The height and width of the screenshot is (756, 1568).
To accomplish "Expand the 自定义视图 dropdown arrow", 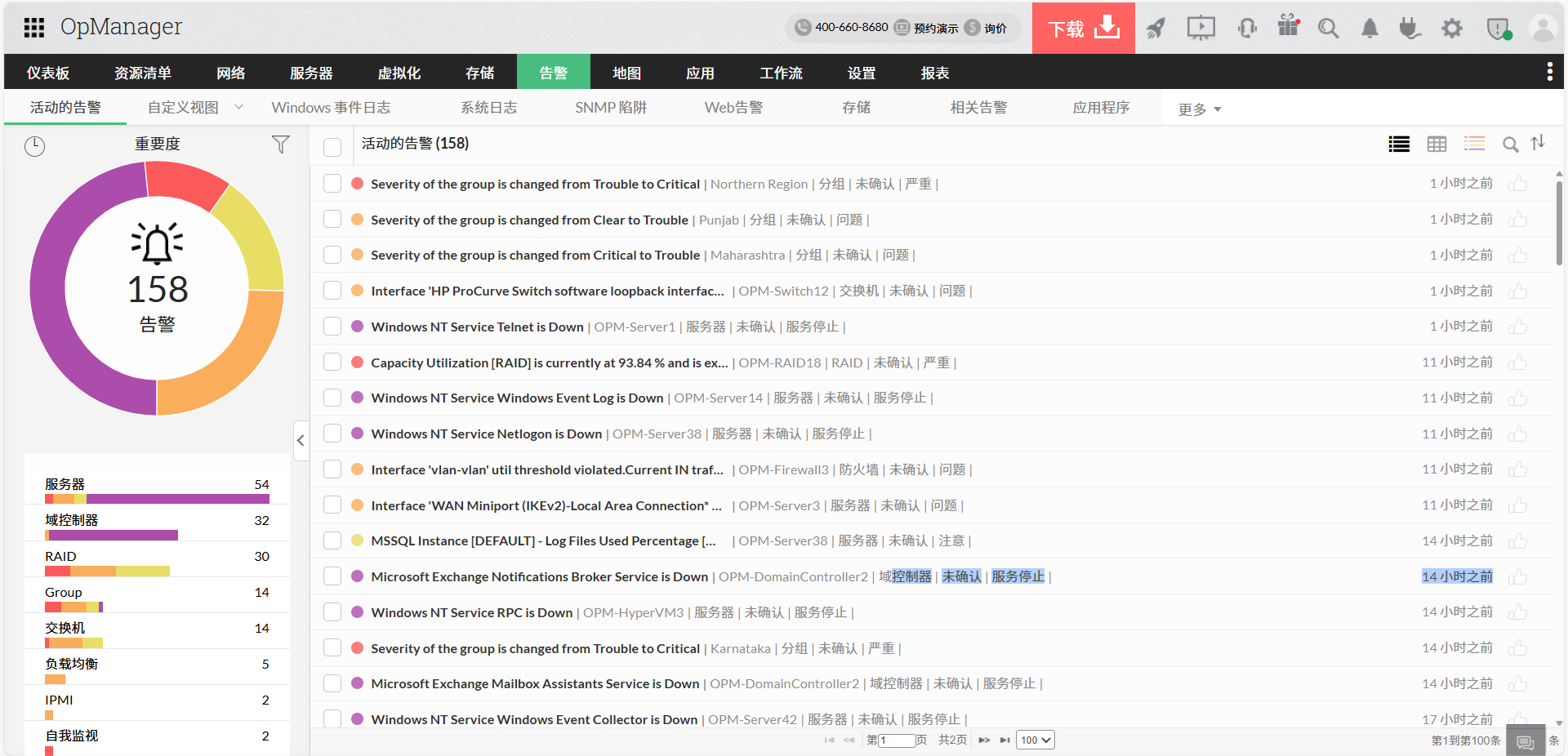I will coord(238,107).
